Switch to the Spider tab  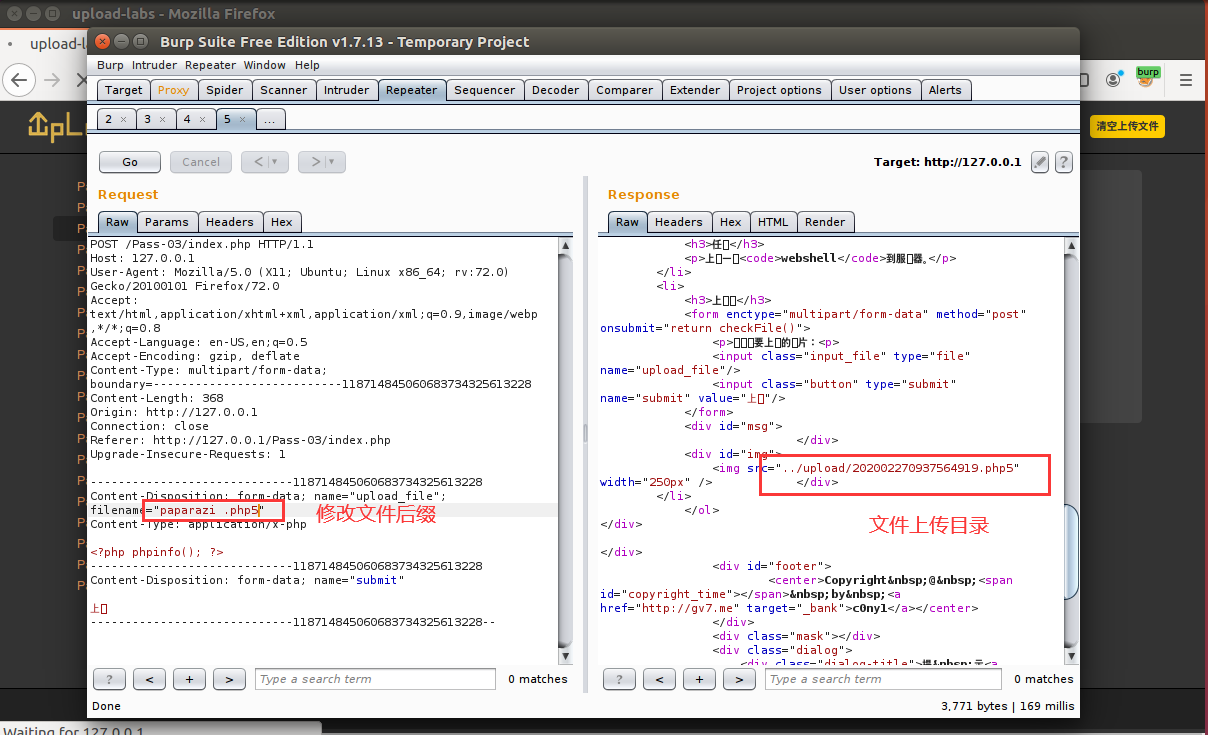click(224, 90)
